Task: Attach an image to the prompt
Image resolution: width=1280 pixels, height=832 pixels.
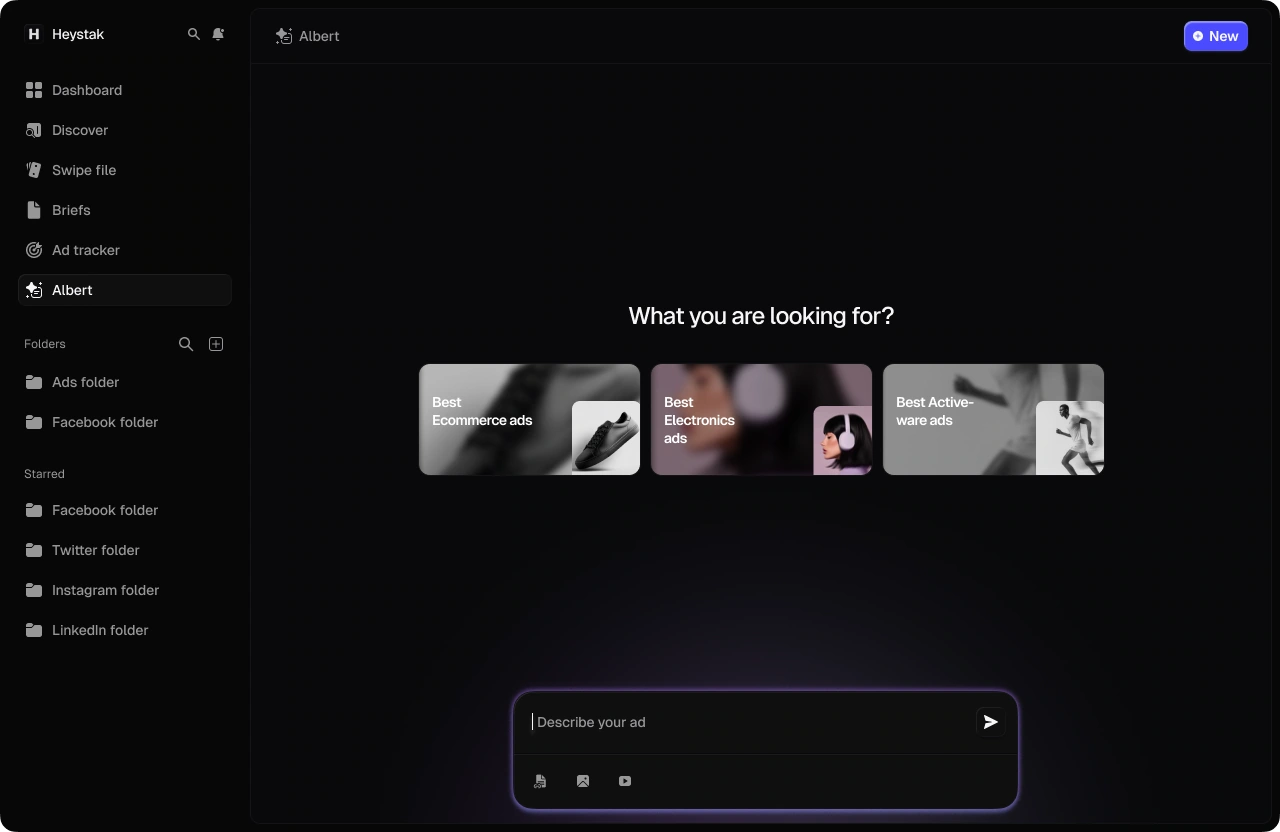Action: pos(583,781)
